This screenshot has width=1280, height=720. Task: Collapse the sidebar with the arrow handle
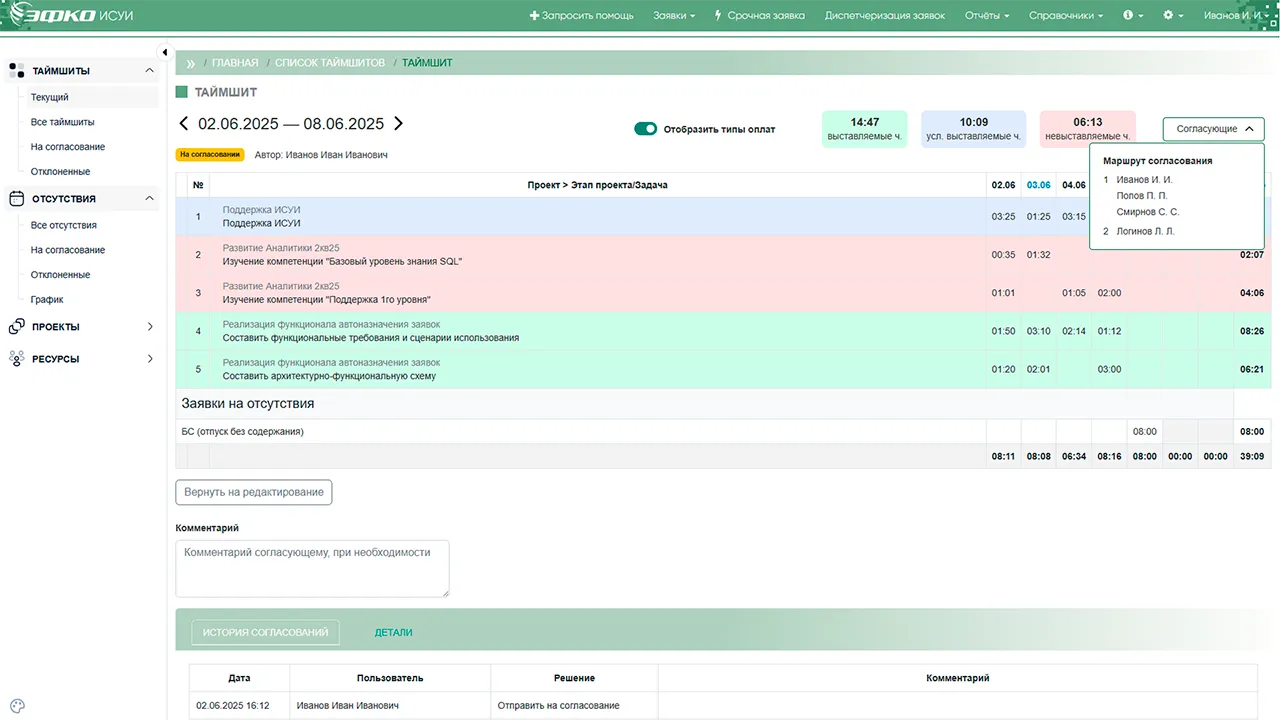click(x=164, y=52)
